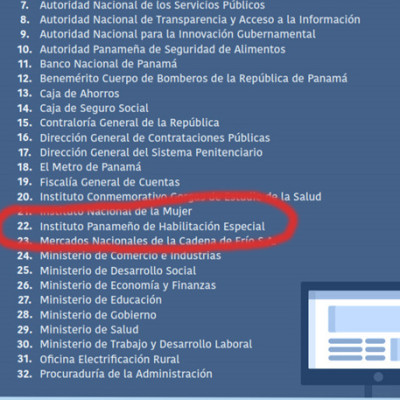Select El Metro de Panamá item
Screen dimensions: 400x400
(90, 167)
